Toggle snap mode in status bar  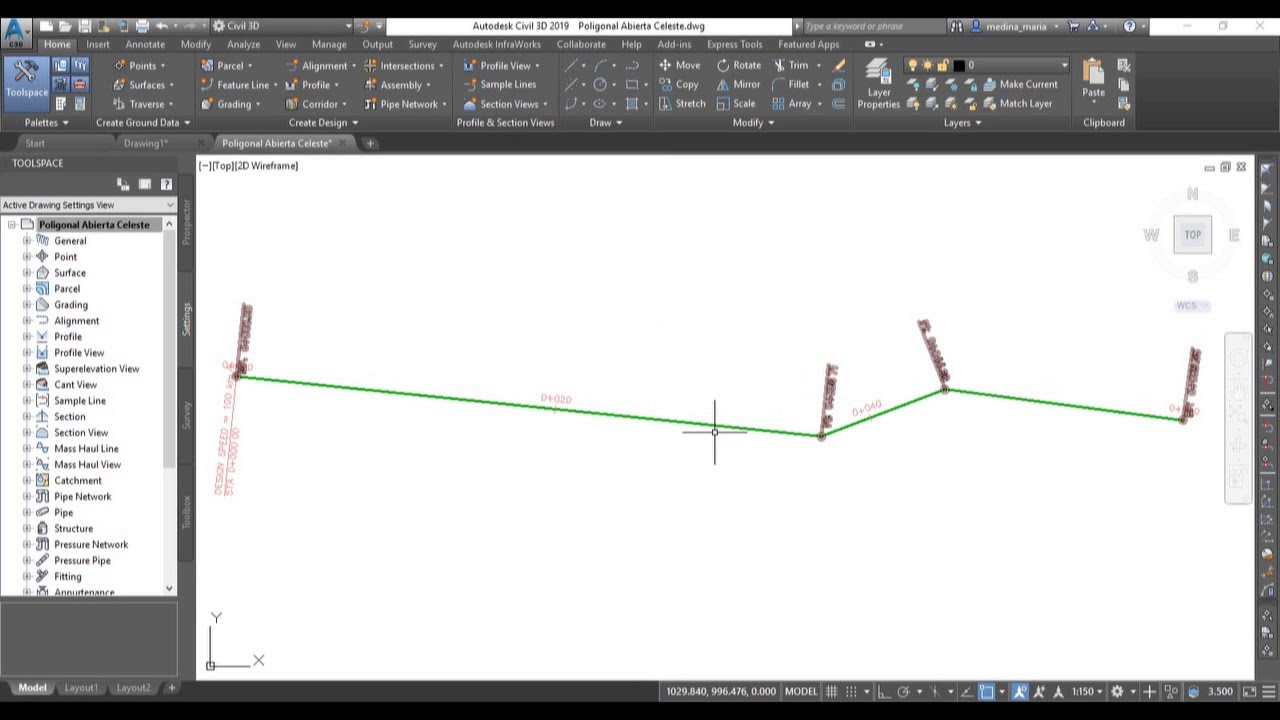(x=853, y=691)
